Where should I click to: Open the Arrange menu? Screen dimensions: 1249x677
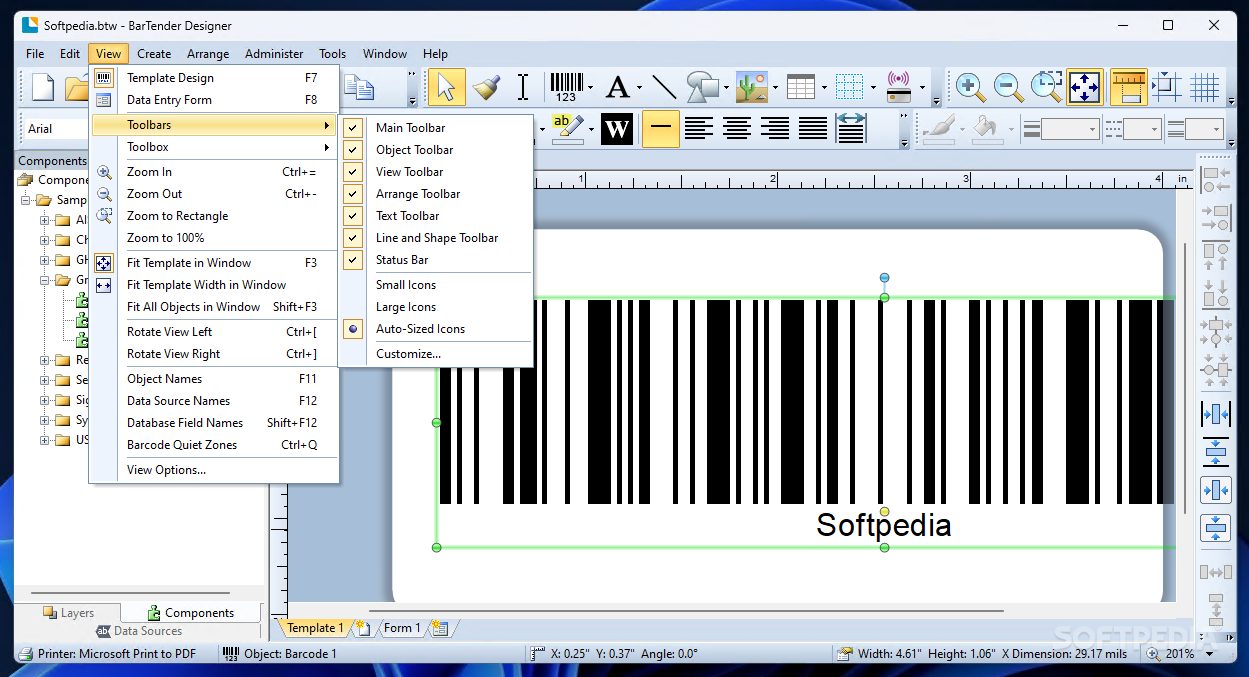click(208, 54)
